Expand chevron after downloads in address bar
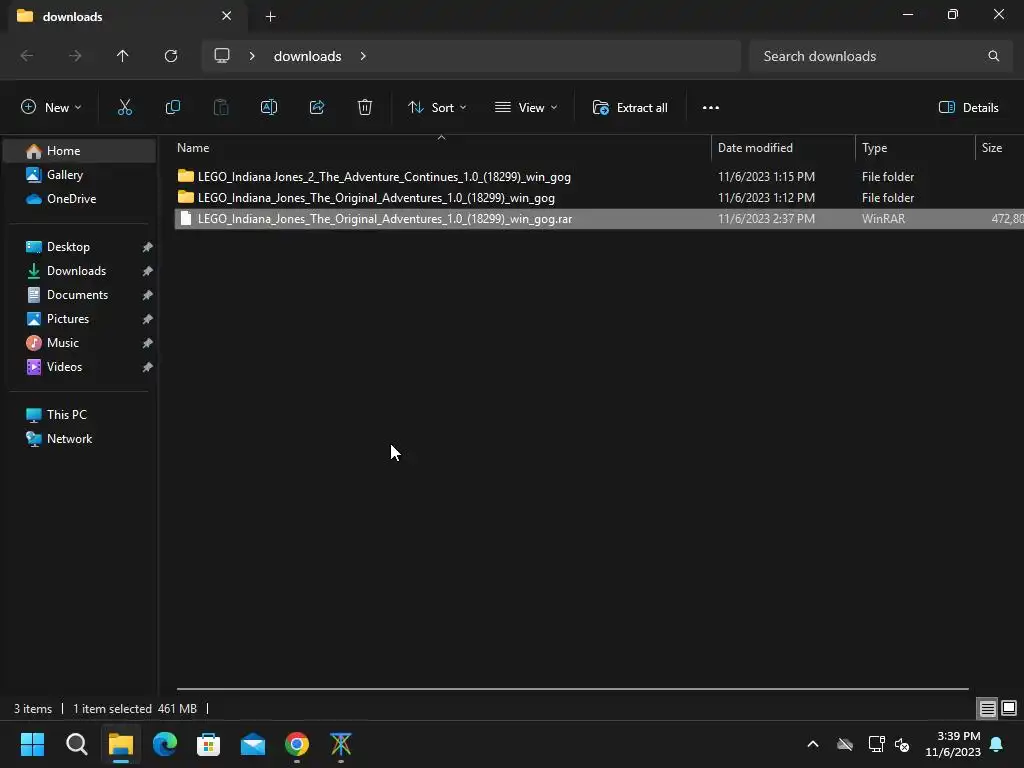1024x768 pixels. coord(363,56)
